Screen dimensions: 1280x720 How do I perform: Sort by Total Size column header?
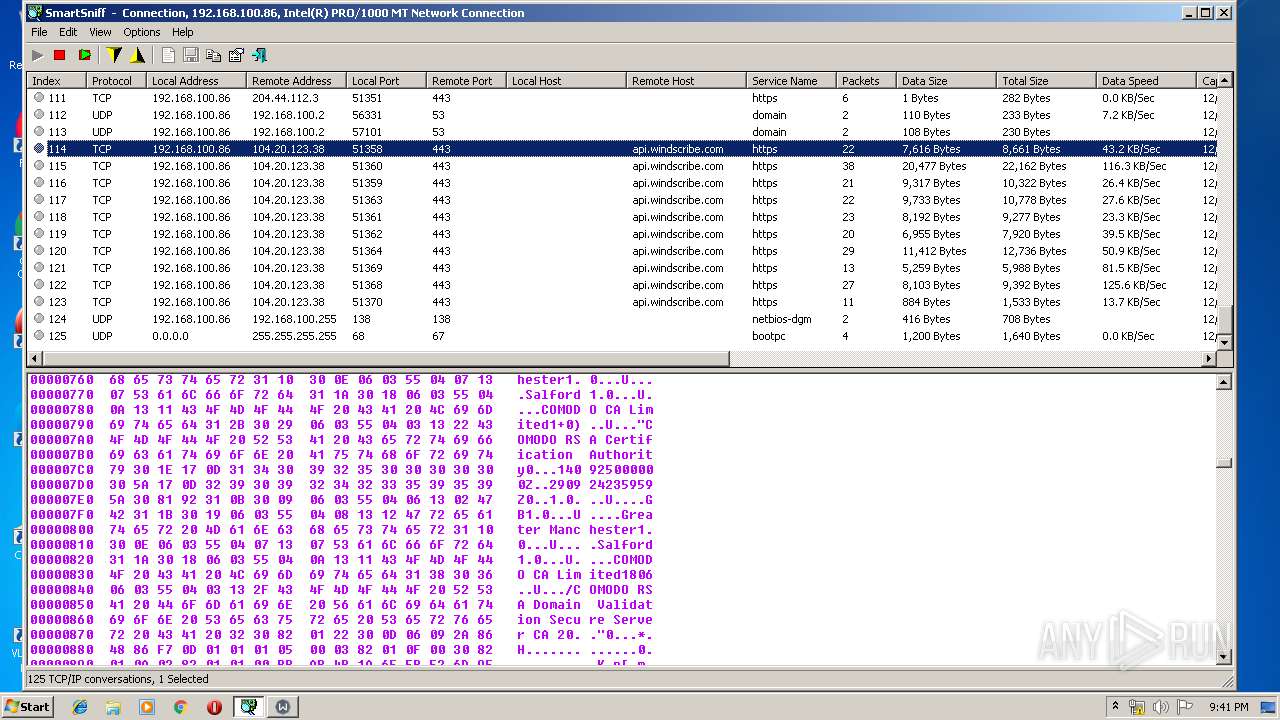tap(1046, 80)
